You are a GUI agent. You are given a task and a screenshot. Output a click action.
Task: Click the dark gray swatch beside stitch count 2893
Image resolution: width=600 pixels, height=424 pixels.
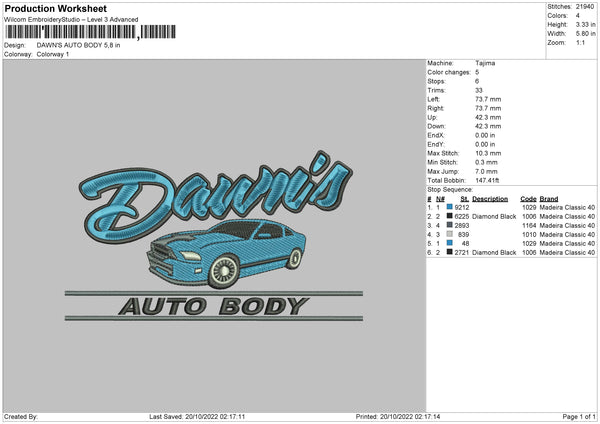point(450,225)
